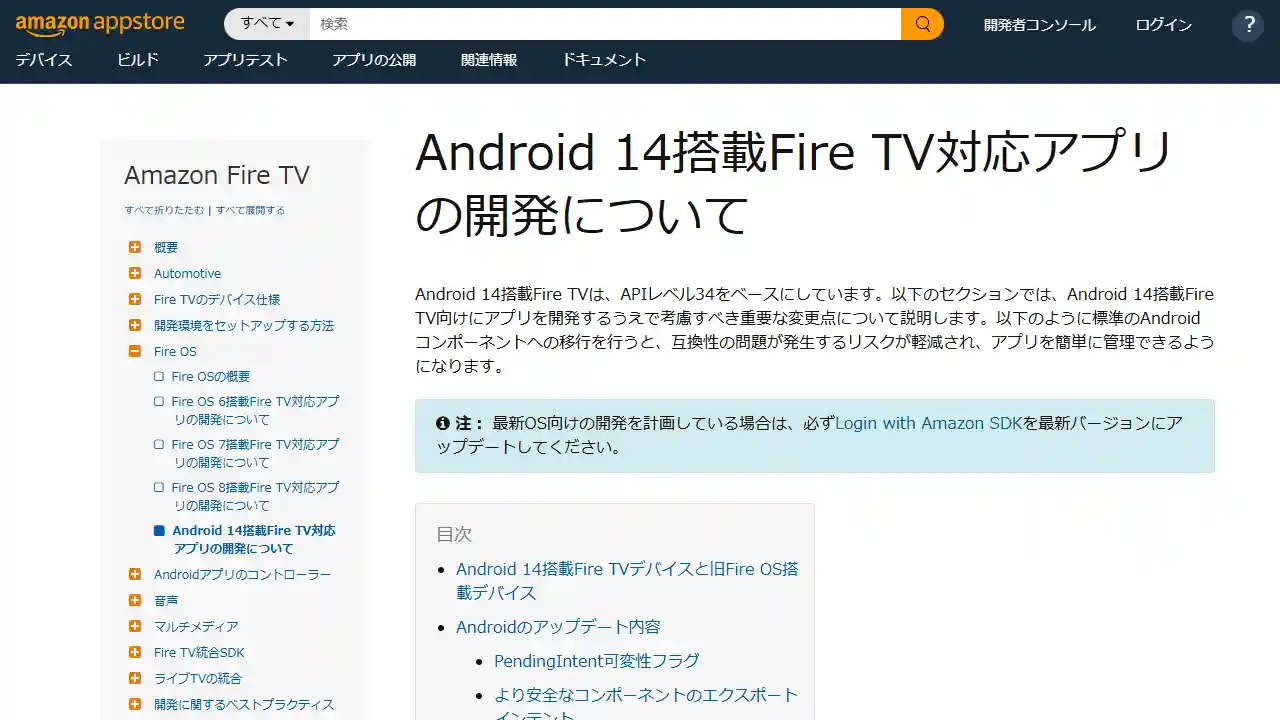Open the アプリテスト menu
1280x720 pixels.
[245, 60]
